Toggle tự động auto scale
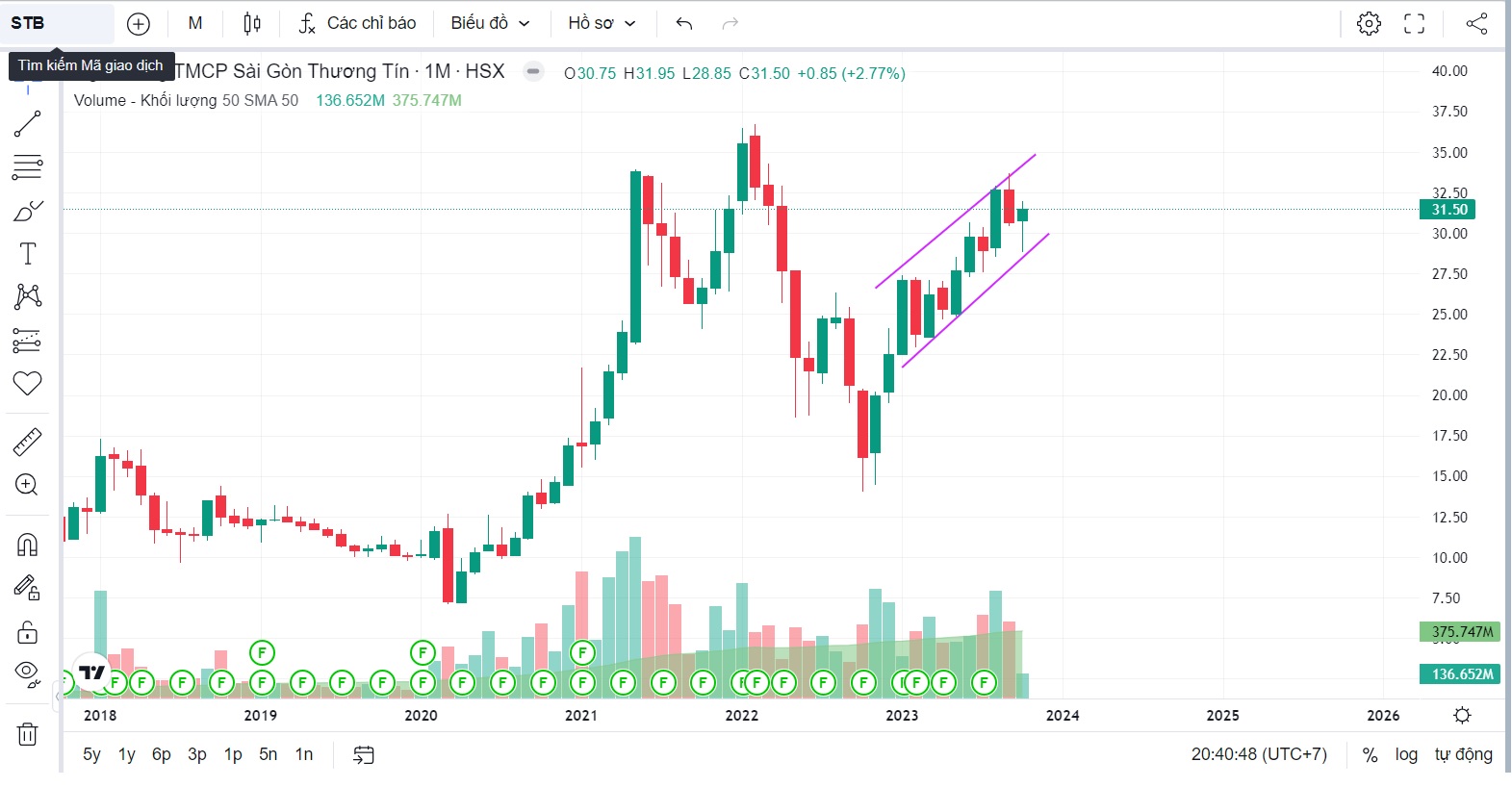 tap(1463, 754)
